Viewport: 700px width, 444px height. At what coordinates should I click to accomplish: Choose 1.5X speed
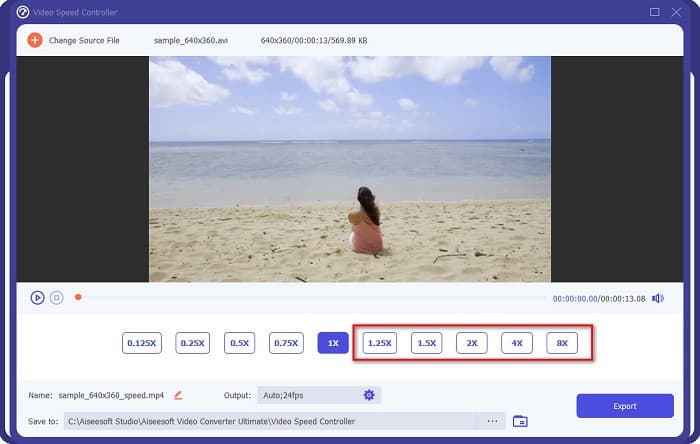426,343
